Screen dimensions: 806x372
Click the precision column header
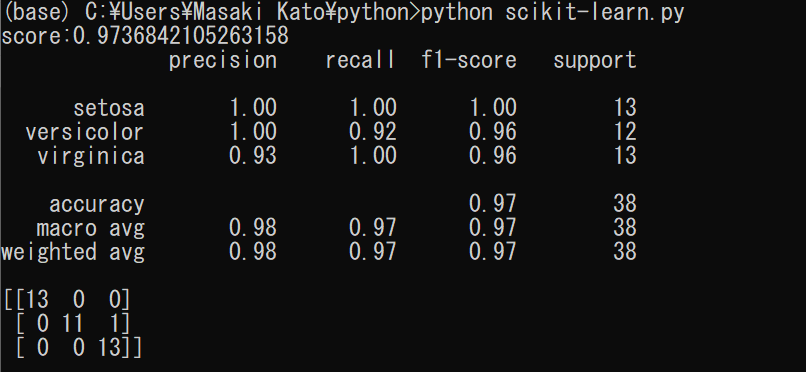[223, 61]
